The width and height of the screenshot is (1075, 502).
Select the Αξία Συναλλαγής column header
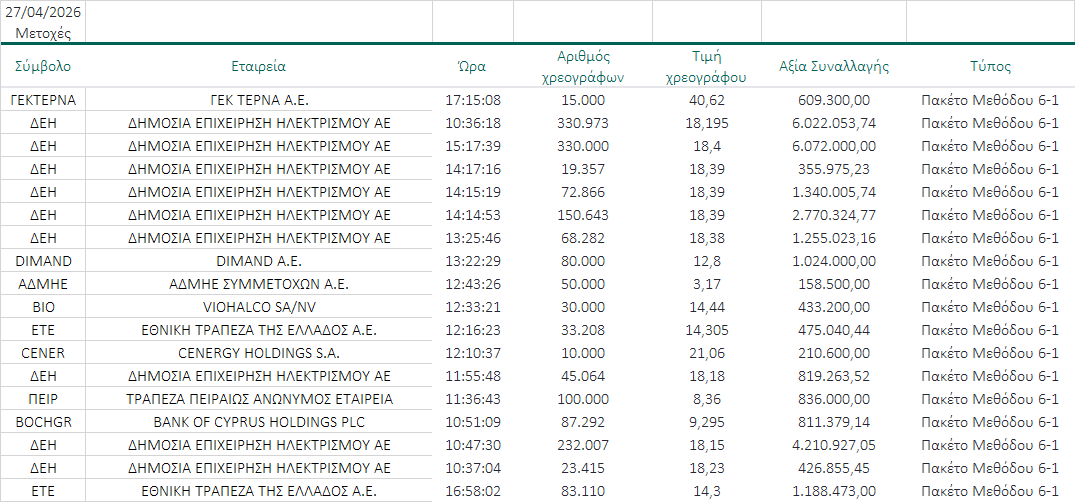(x=834, y=67)
